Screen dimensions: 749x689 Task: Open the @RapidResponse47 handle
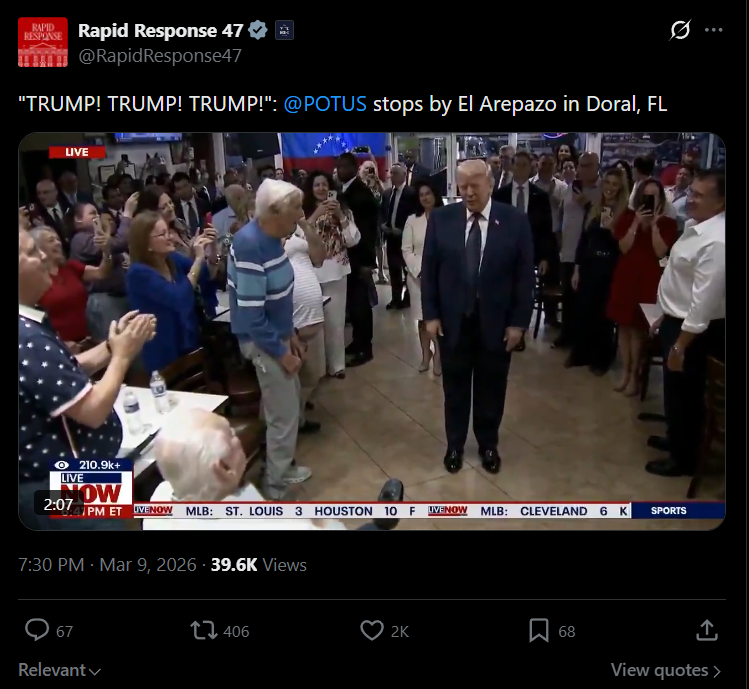tap(160, 55)
